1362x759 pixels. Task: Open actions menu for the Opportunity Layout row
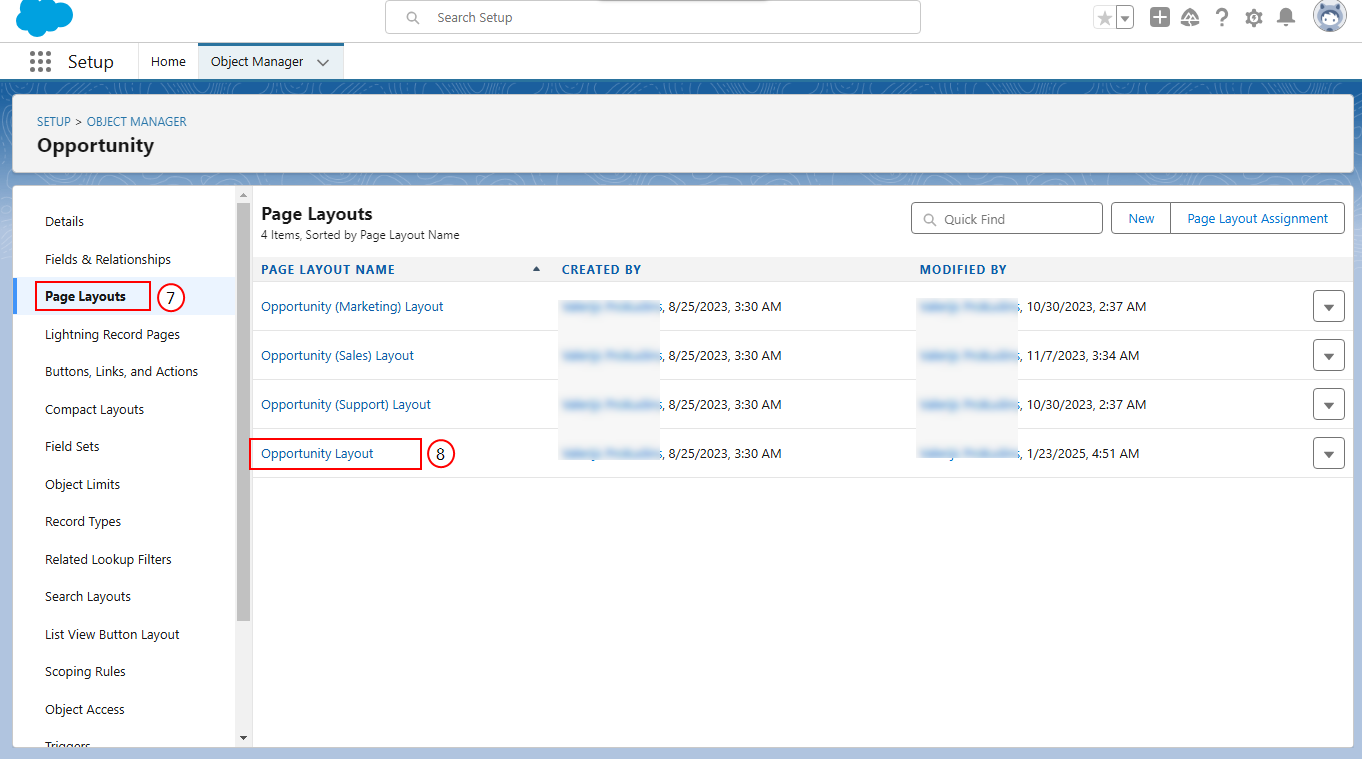pos(1328,454)
